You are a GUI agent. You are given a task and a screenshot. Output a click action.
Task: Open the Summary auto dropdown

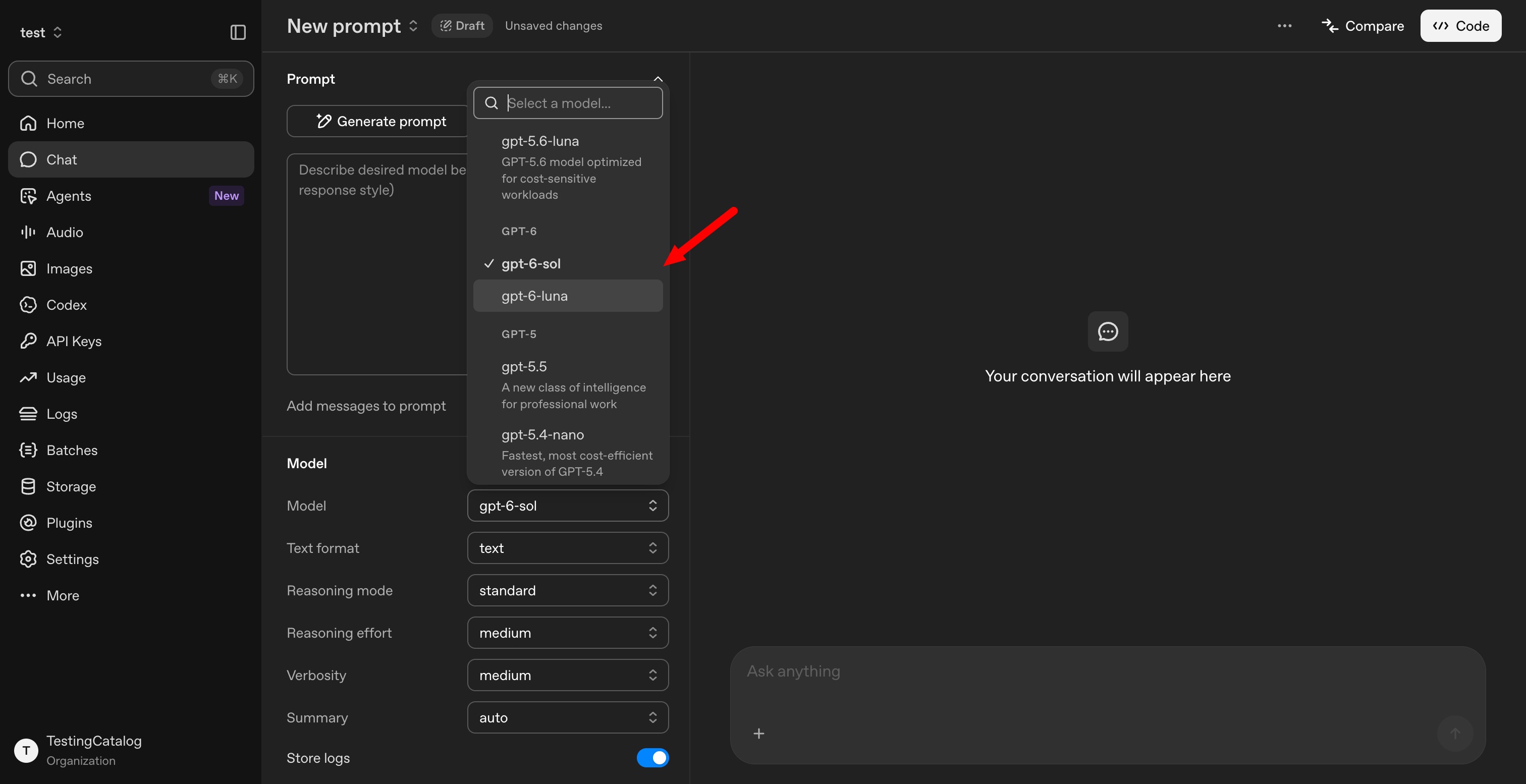coord(568,717)
